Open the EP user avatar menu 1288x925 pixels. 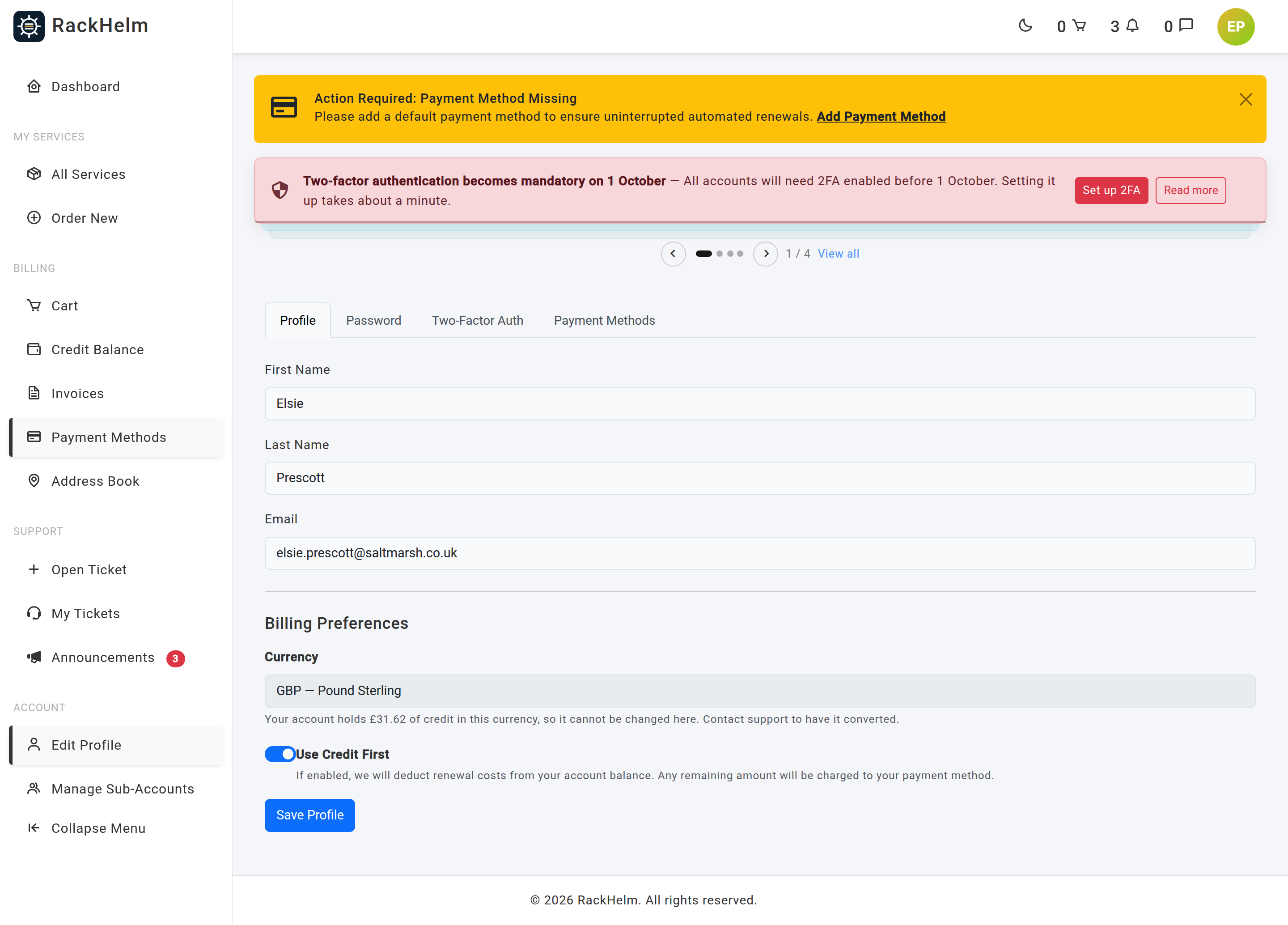click(1236, 27)
